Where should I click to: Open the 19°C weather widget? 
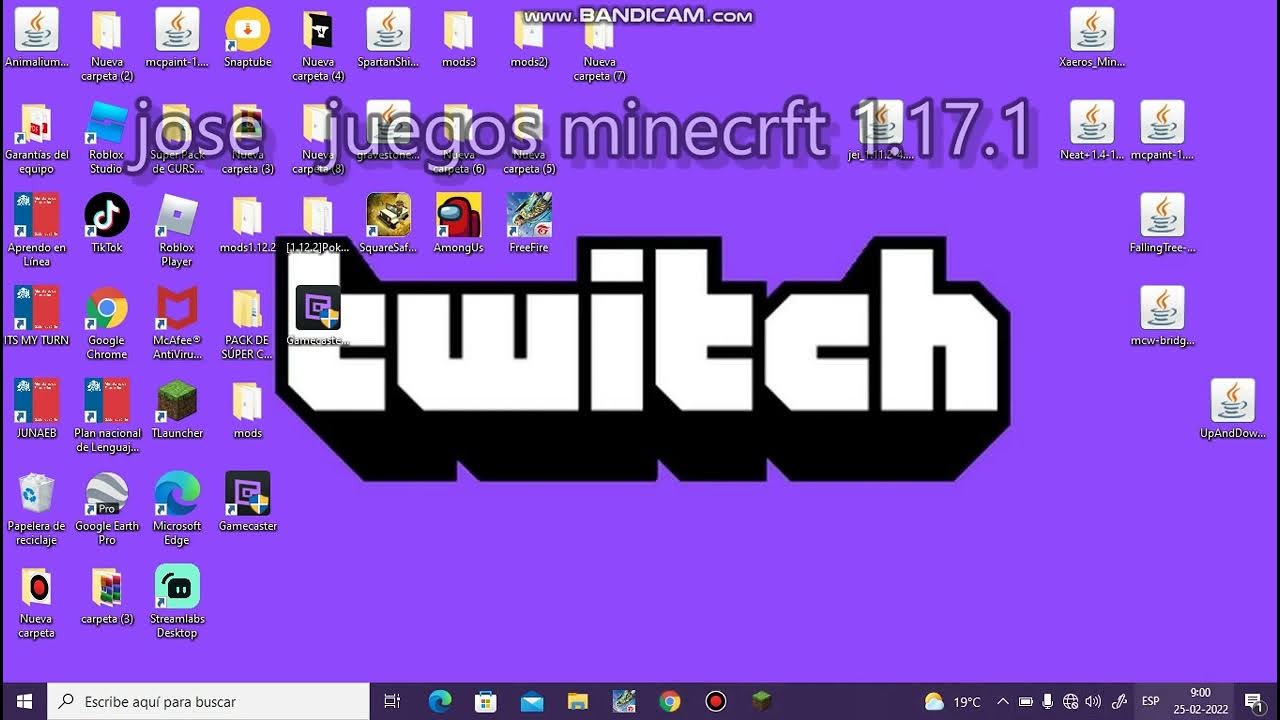(953, 702)
